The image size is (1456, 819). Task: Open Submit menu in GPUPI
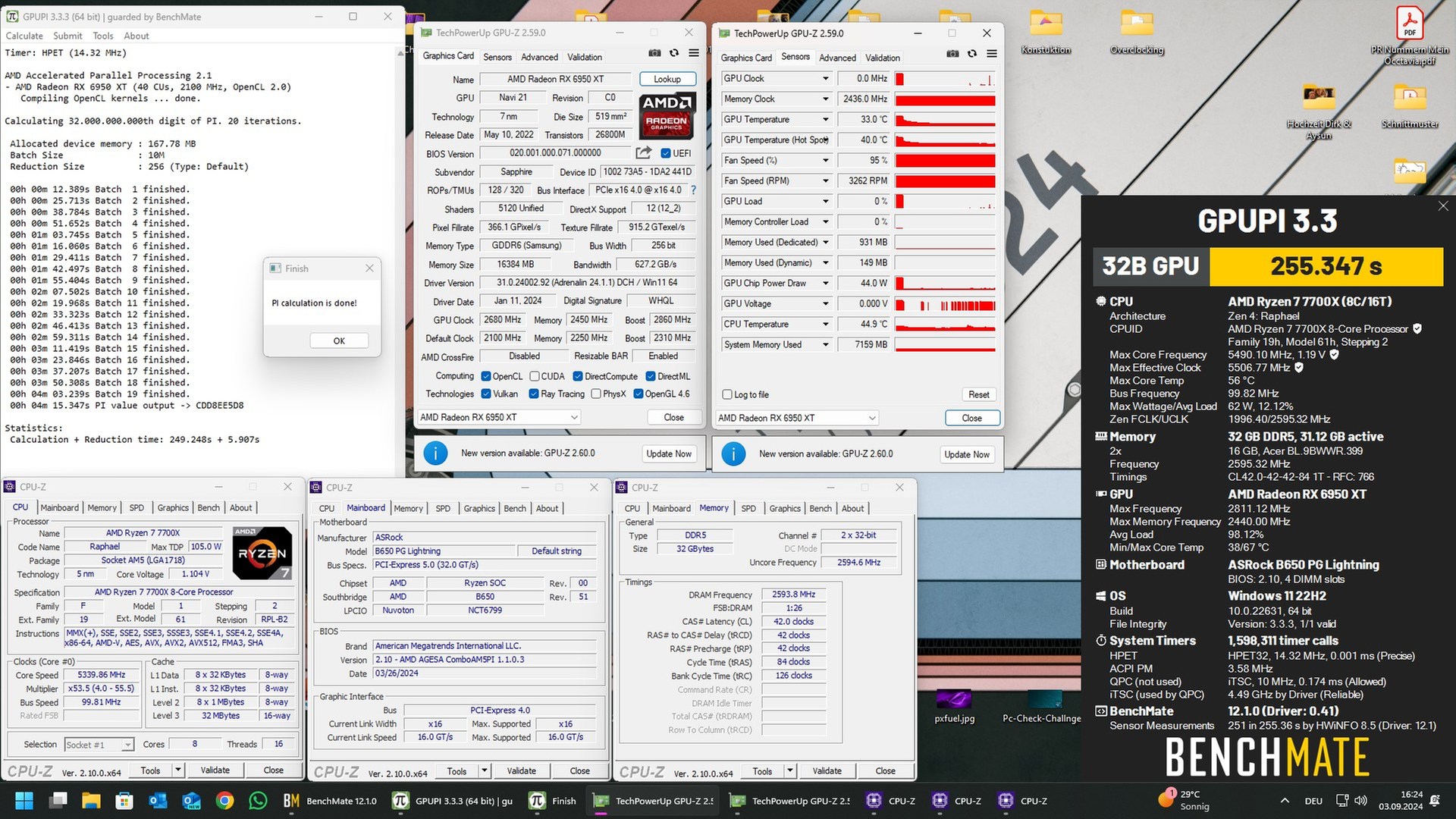point(67,36)
